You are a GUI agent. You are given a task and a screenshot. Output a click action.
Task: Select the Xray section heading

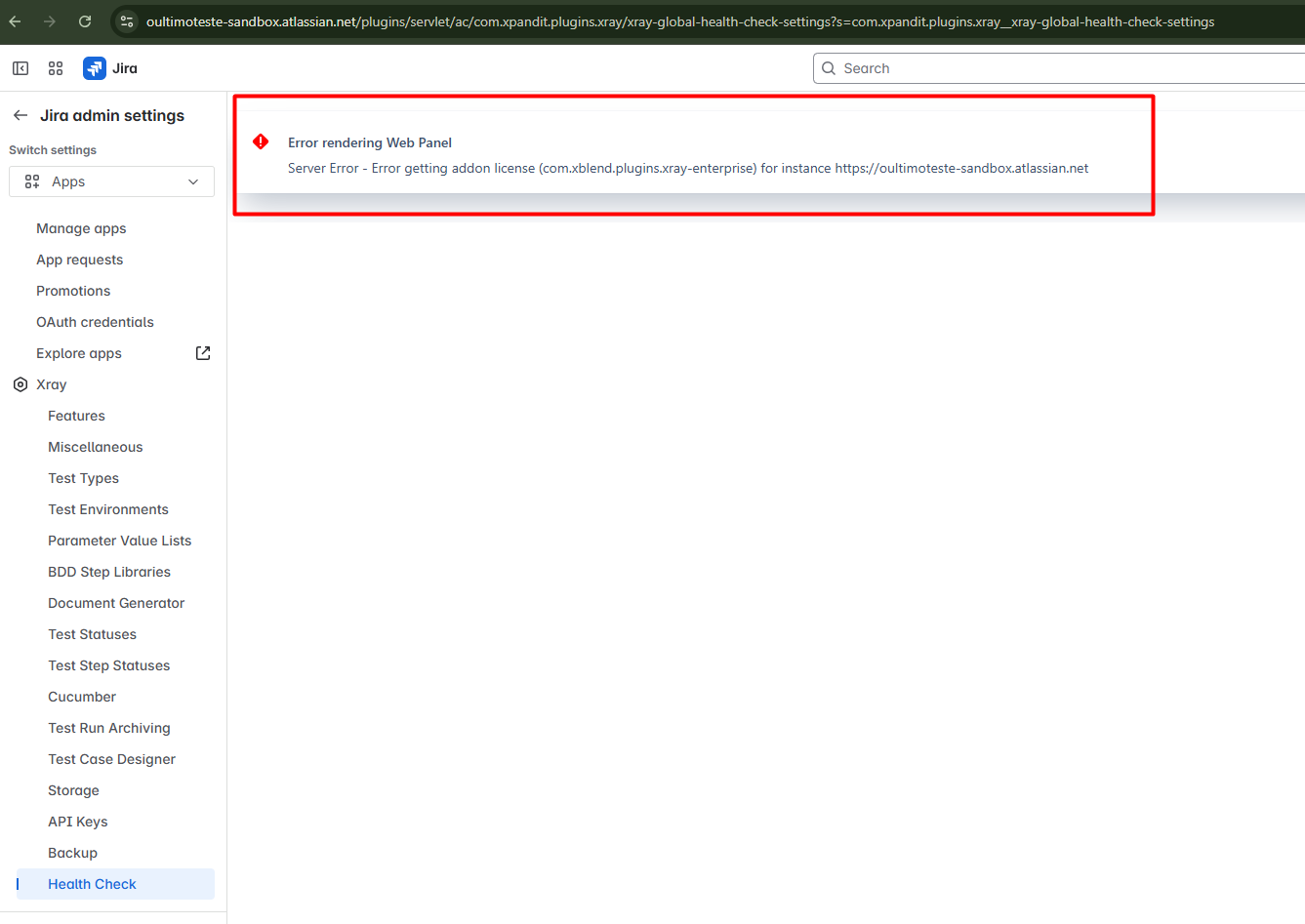[52, 384]
